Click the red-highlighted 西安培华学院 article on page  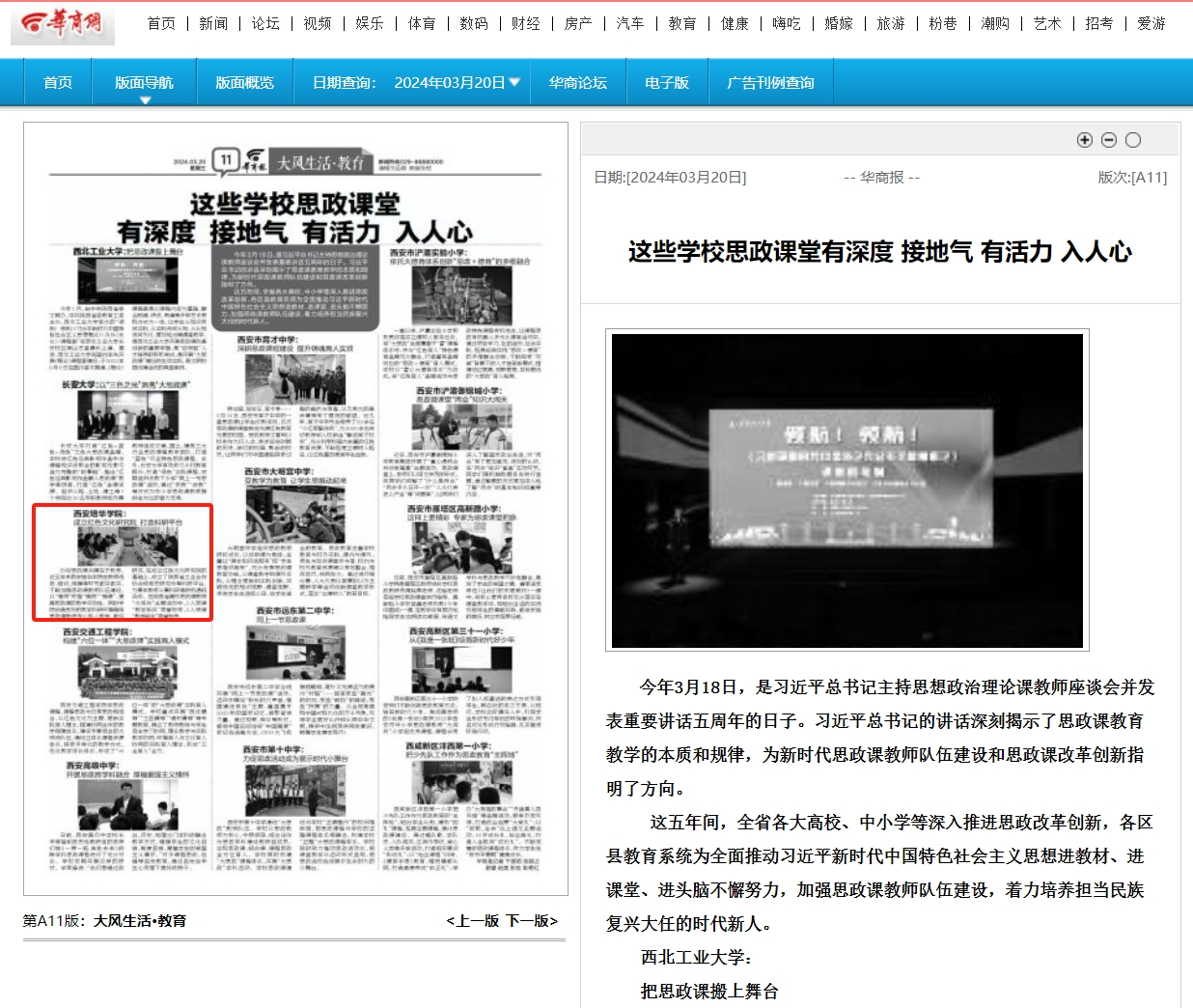click(x=123, y=562)
